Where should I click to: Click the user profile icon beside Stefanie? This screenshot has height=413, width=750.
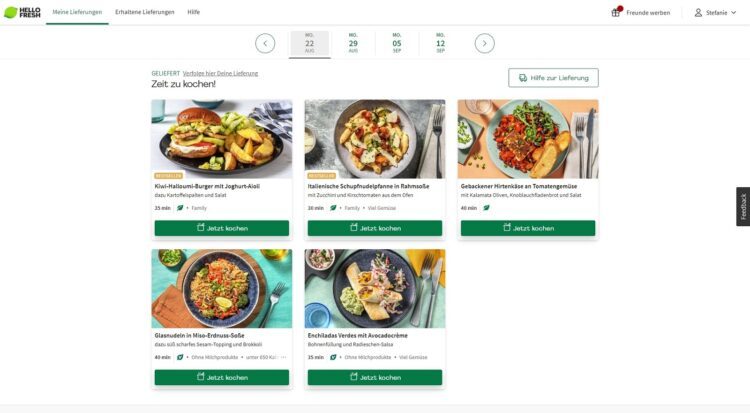(x=698, y=12)
